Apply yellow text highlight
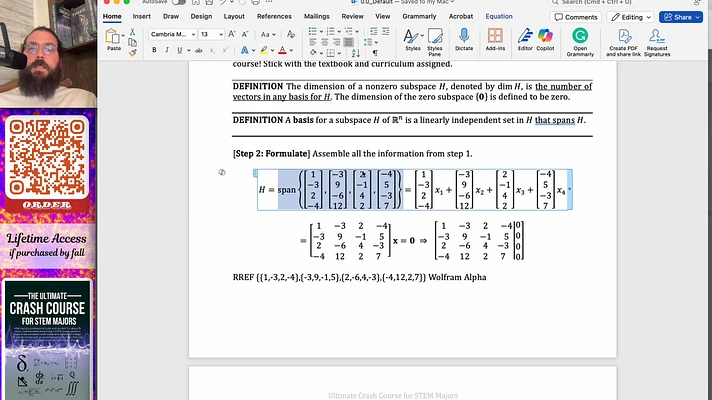712x400 pixels. point(263,50)
